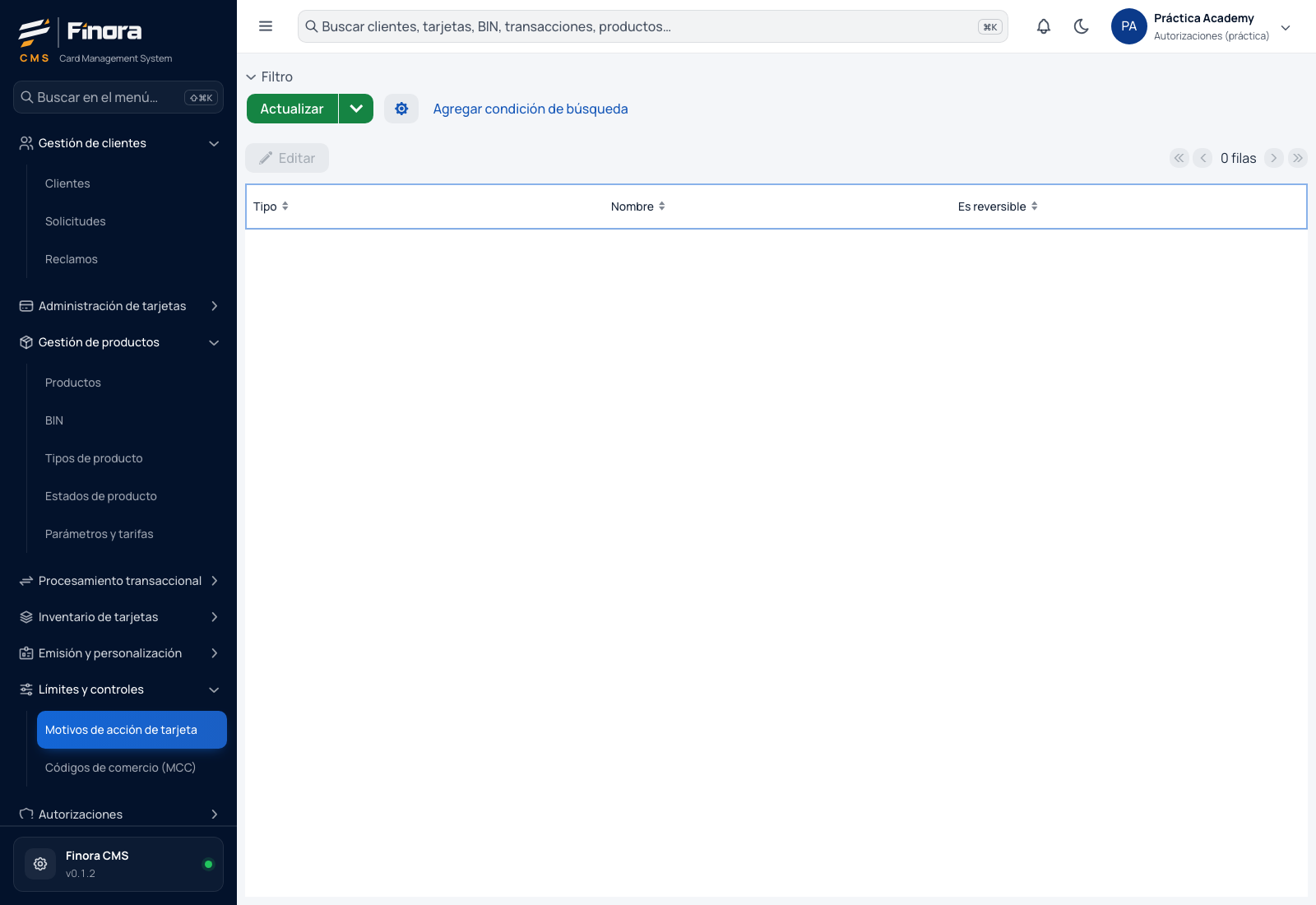The width and height of the screenshot is (1316, 905).
Task: Click the Gestión de productos box icon
Action: click(x=26, y=342)
